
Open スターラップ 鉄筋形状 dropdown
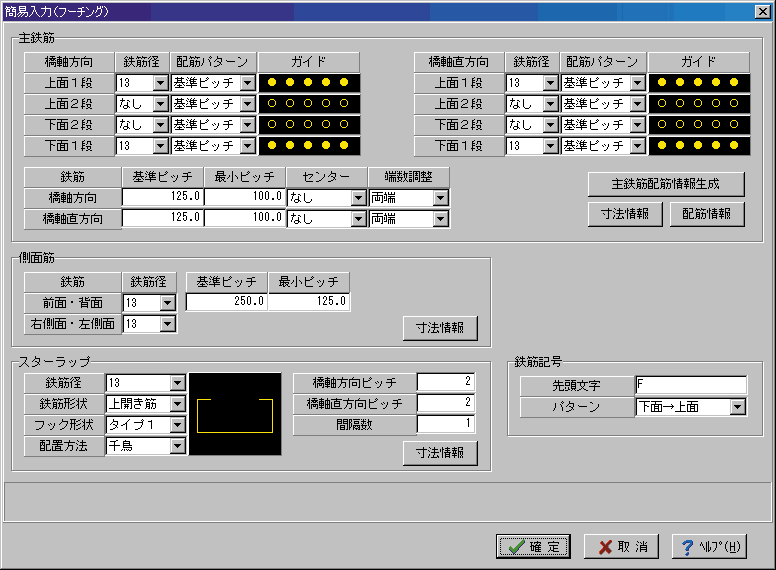[177, 404]
